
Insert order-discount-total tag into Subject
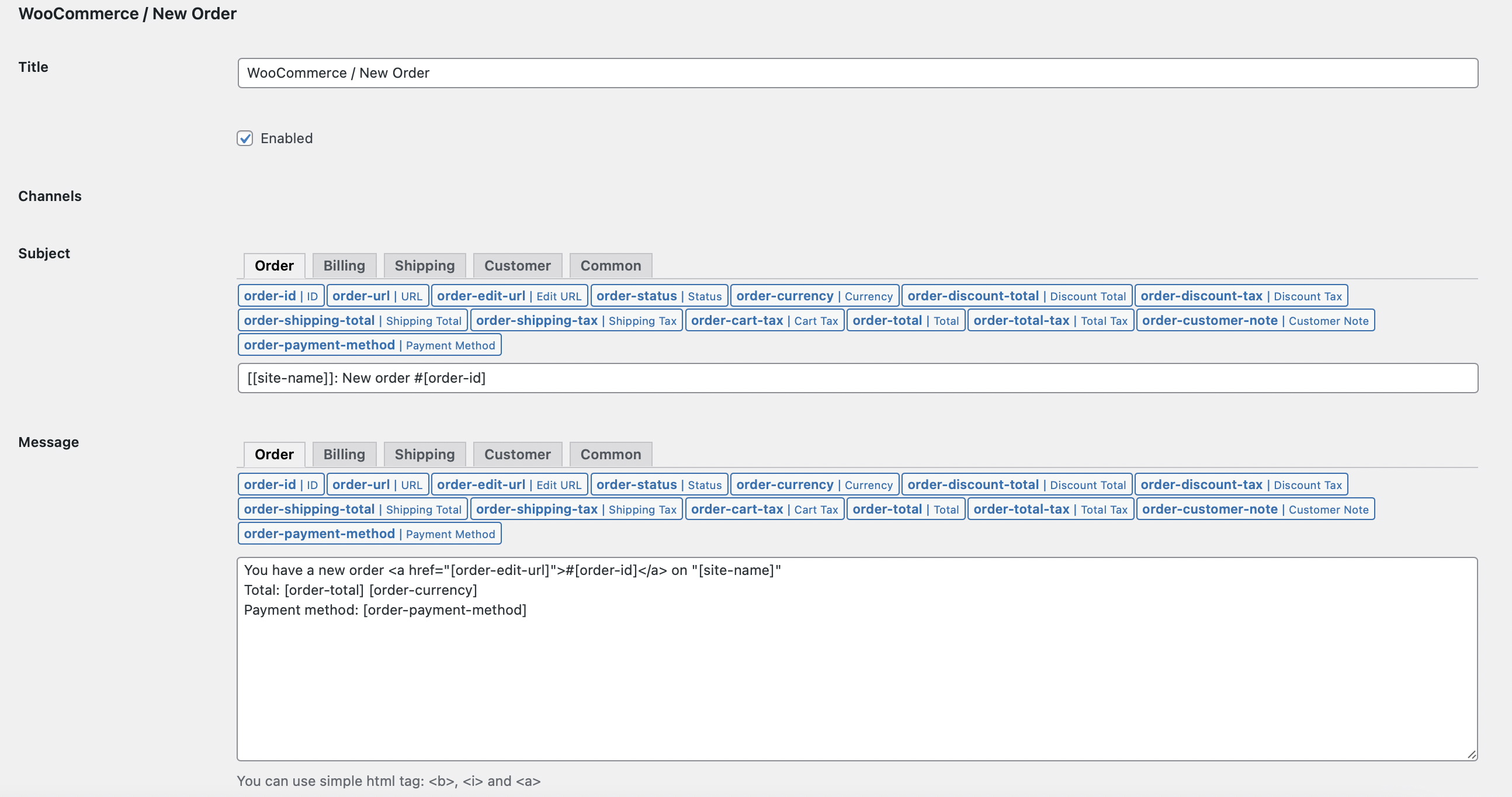pos(1017,296)
